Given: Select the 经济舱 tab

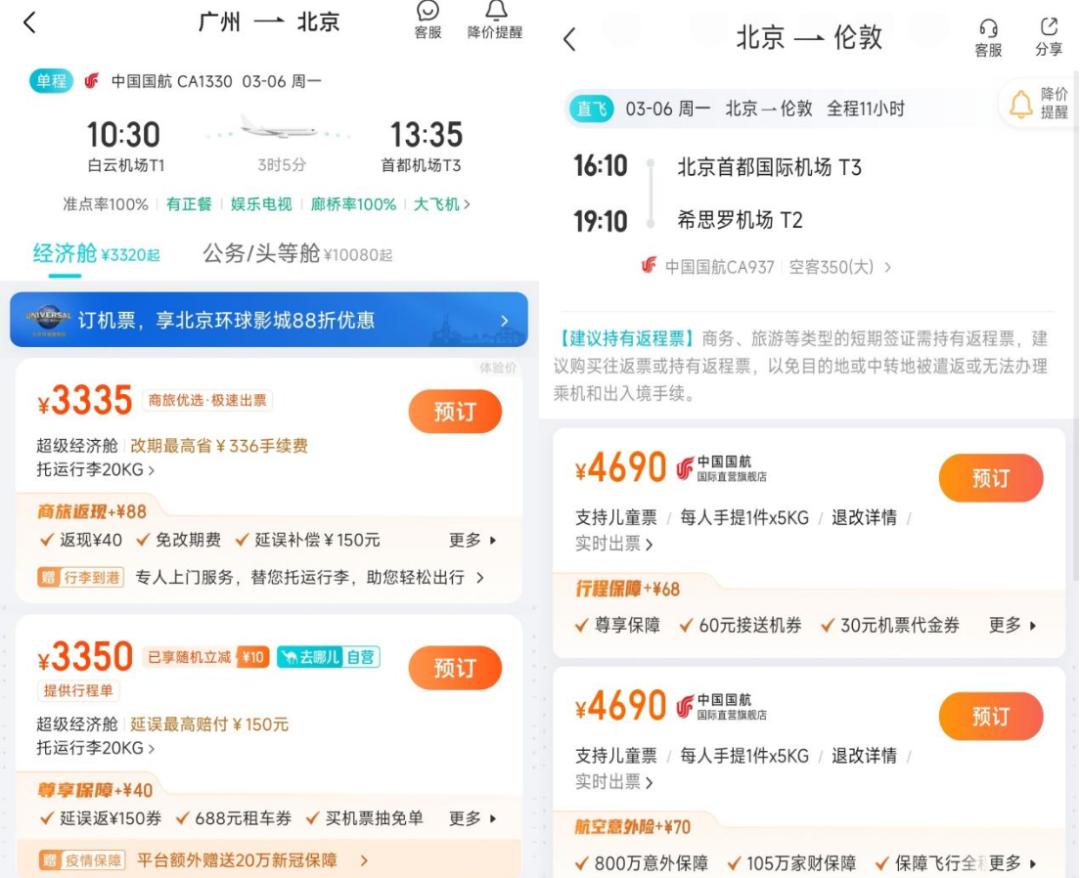Looking at the screenshot, I should point(96,254).
